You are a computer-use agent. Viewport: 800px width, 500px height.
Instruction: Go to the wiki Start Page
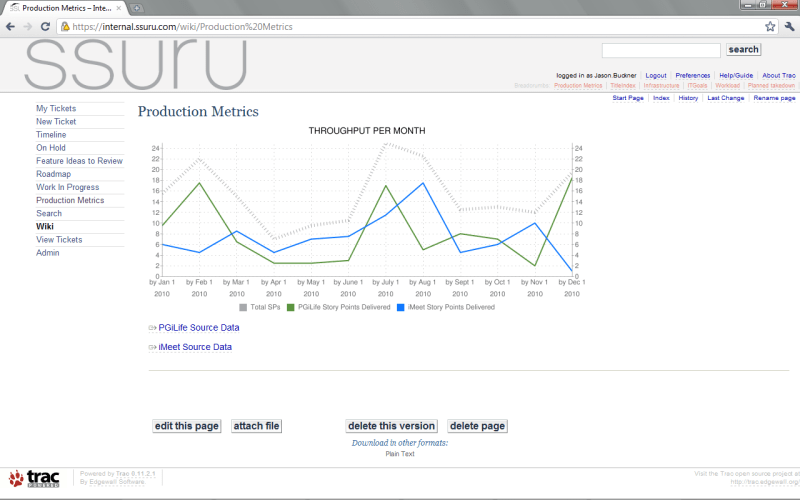pyautogui.click(x=628, y=98)
